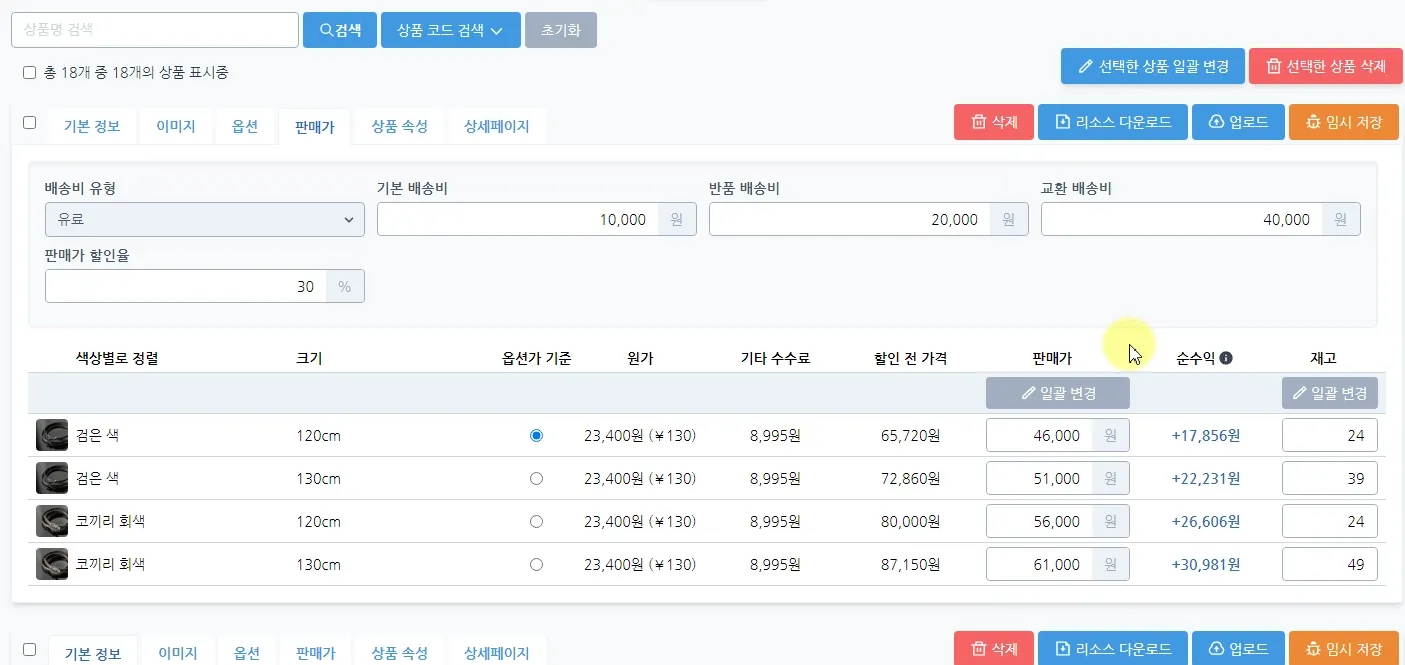Click the 교환 배송비 input field

1182,220
